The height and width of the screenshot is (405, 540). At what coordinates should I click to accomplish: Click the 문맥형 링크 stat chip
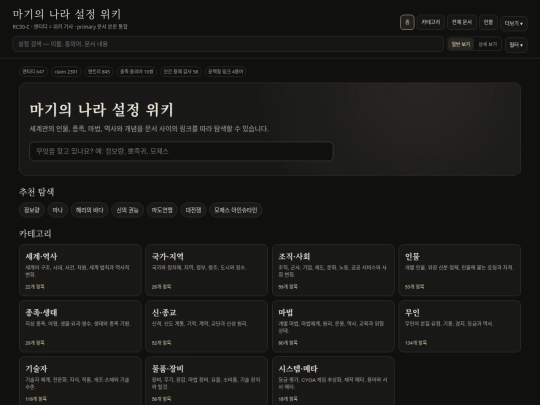click(x=226, y=72)
